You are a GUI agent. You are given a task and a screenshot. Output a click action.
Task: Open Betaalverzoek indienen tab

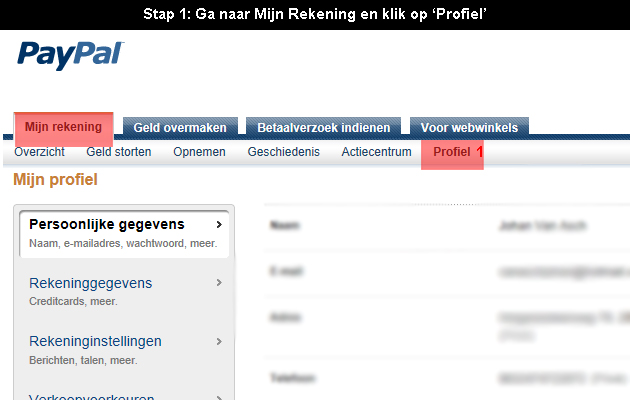pos(323,128)
